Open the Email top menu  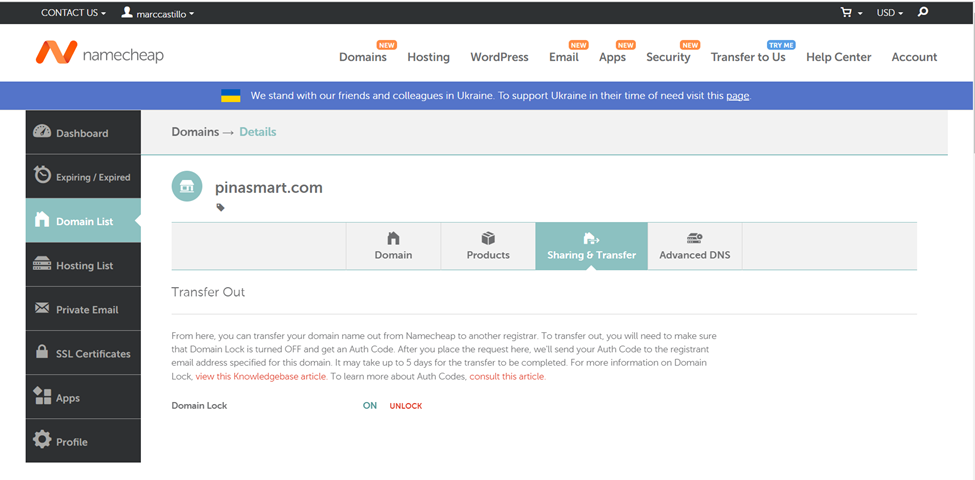click(563, 57)
